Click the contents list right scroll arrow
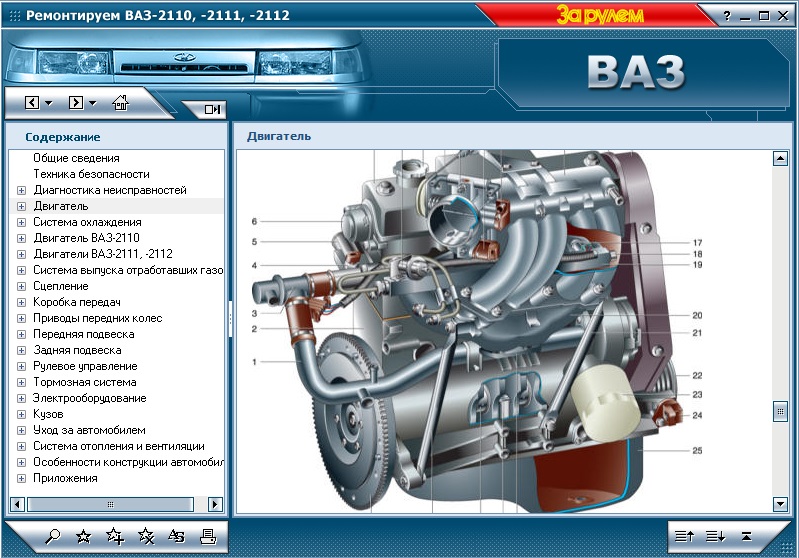799x558 pixels. click(215, 504)
